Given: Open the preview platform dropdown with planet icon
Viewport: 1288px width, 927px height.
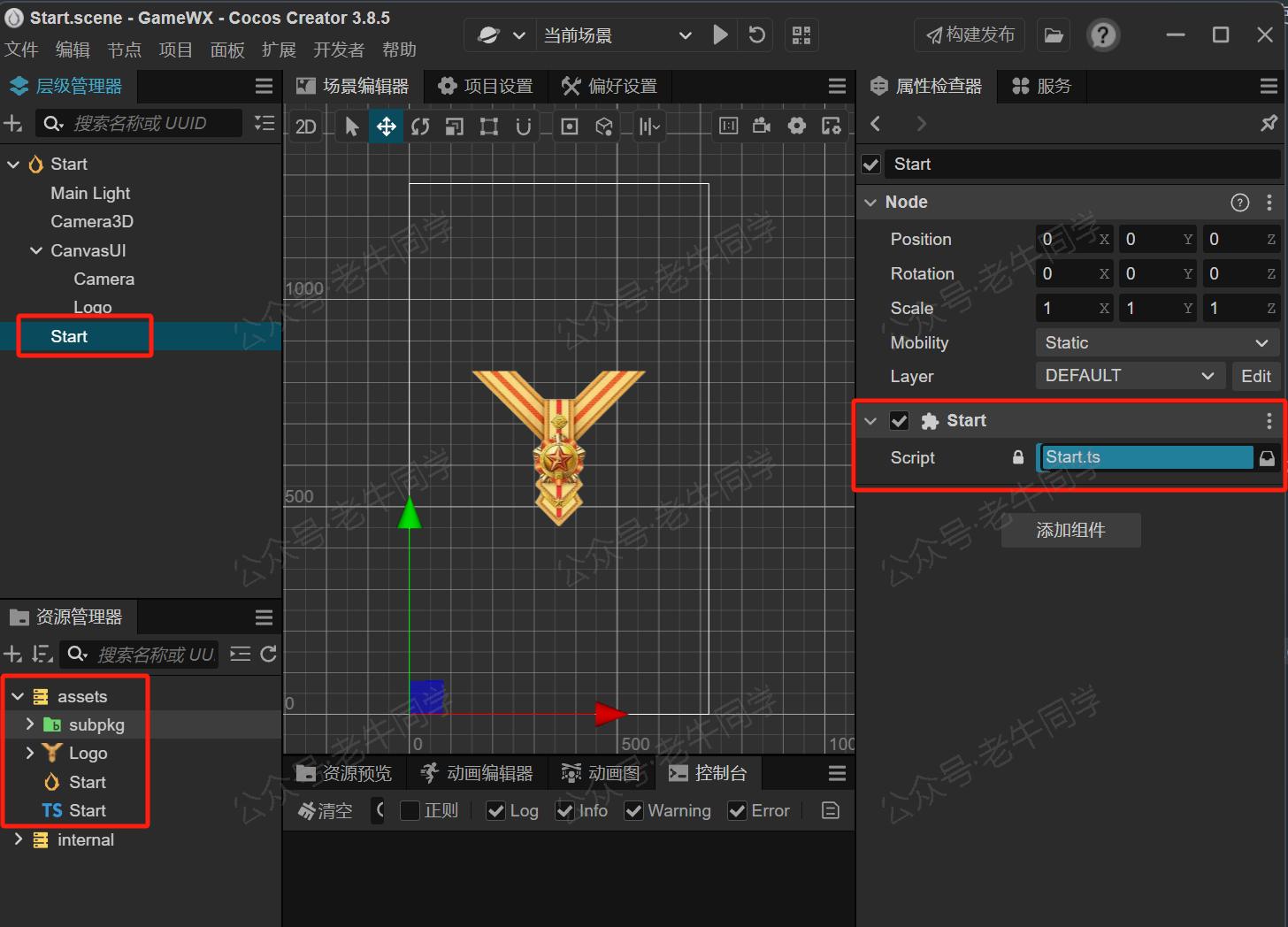Looking at the screenshot, I should click(x=501, y=35).
